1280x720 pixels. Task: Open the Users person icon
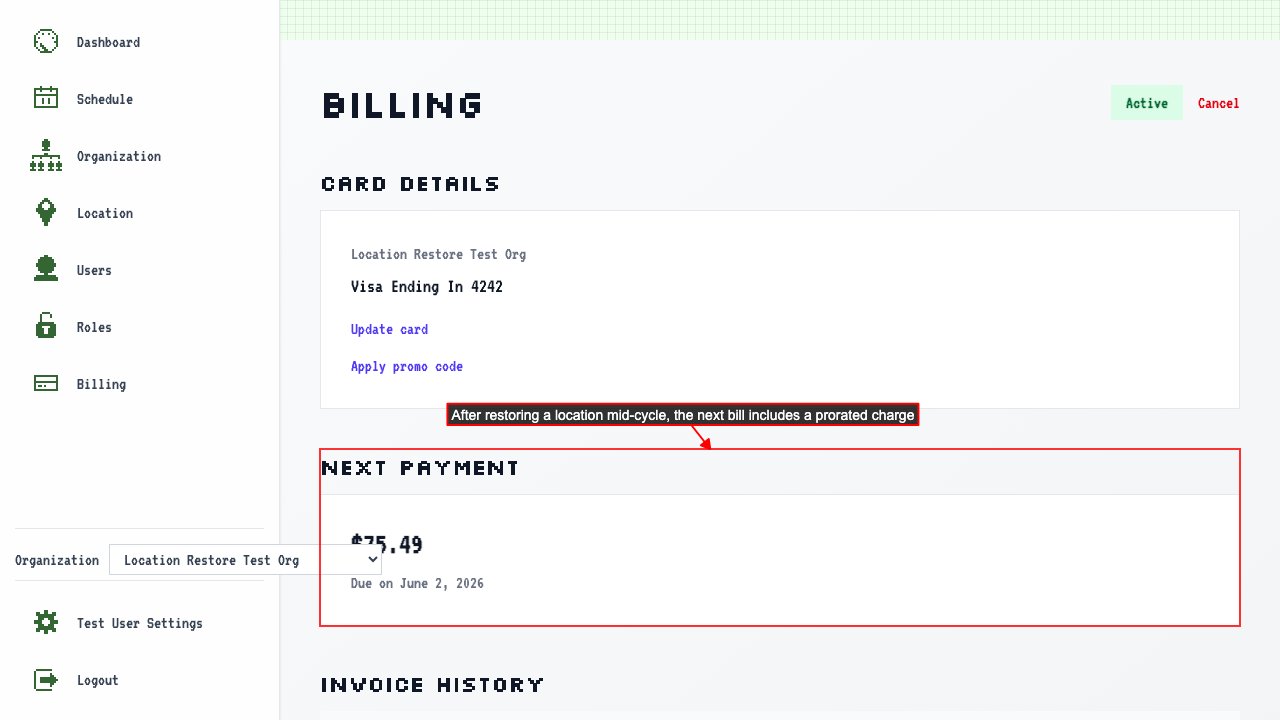point(46,269)
